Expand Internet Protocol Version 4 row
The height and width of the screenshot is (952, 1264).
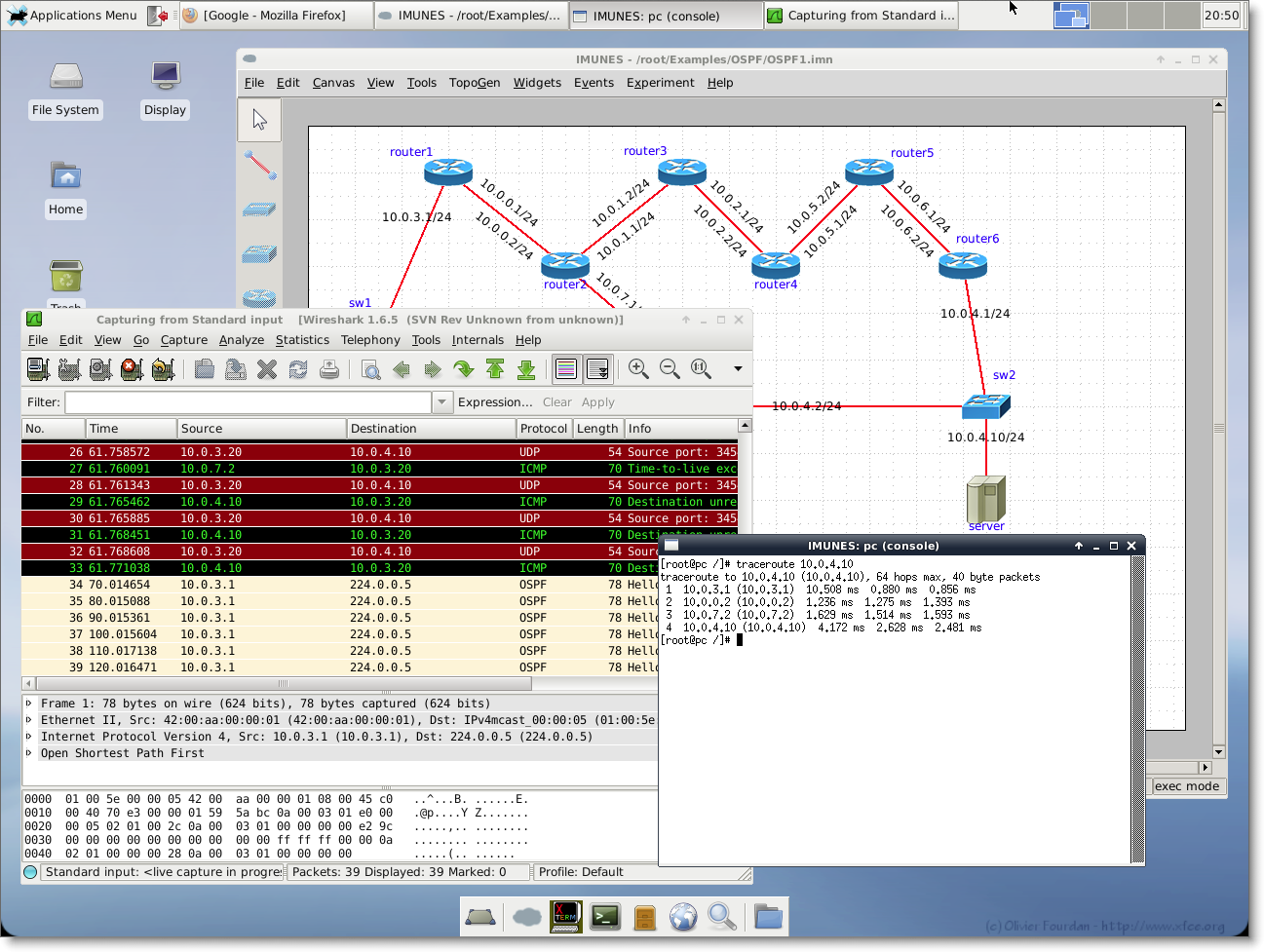28,737
